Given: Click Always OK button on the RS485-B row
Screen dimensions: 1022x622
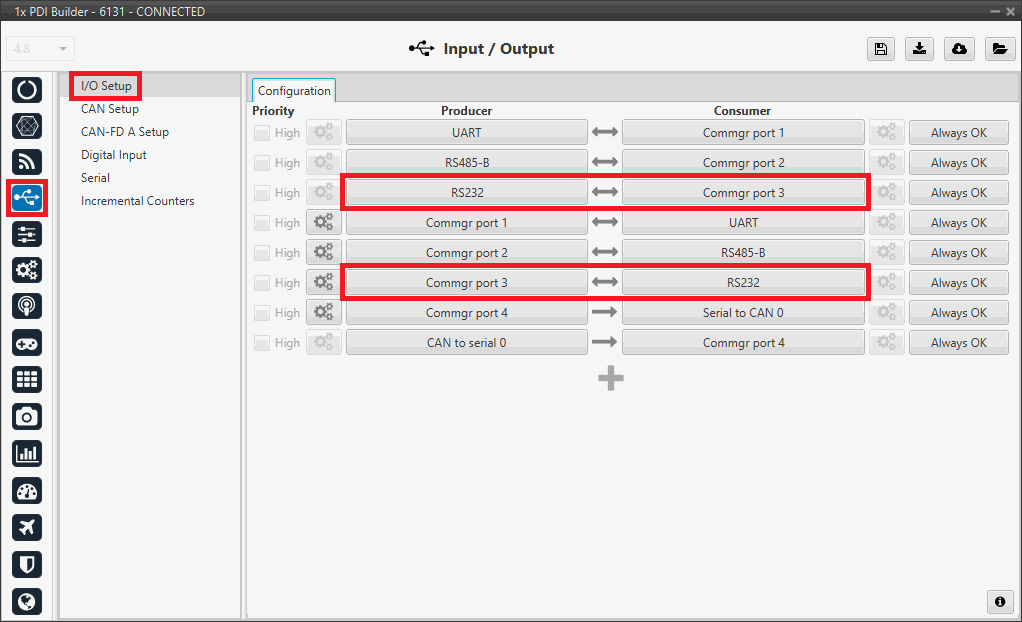Looking at the screenshot, I should [958, 163].
